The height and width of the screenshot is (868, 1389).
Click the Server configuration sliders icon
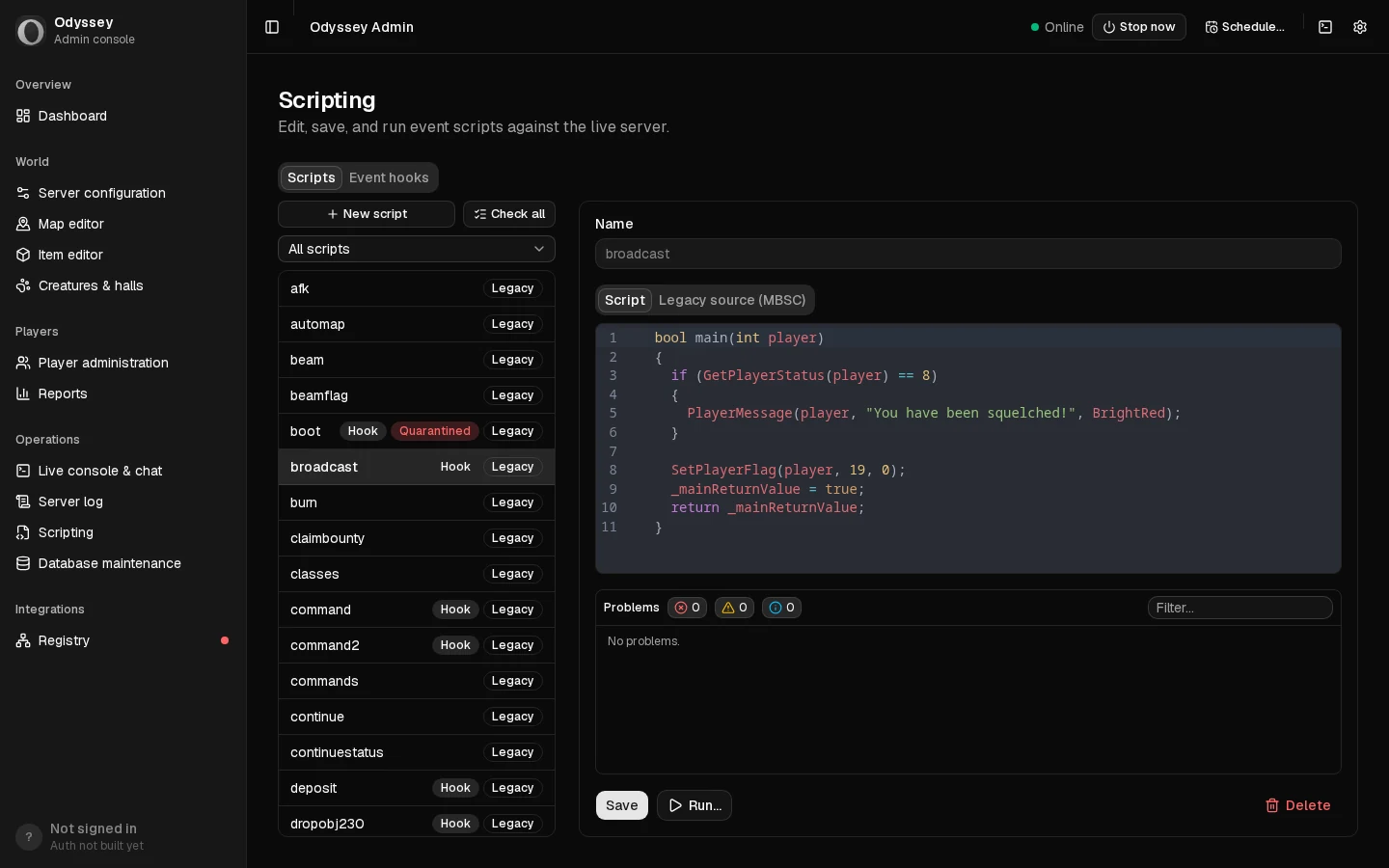coord(23,193)
